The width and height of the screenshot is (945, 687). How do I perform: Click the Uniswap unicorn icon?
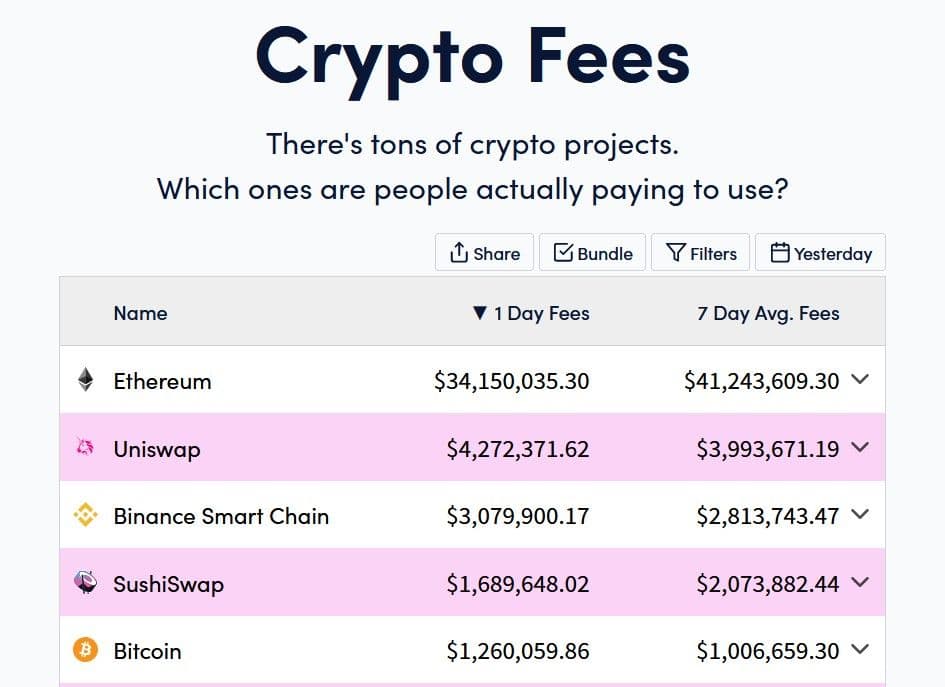86,448
